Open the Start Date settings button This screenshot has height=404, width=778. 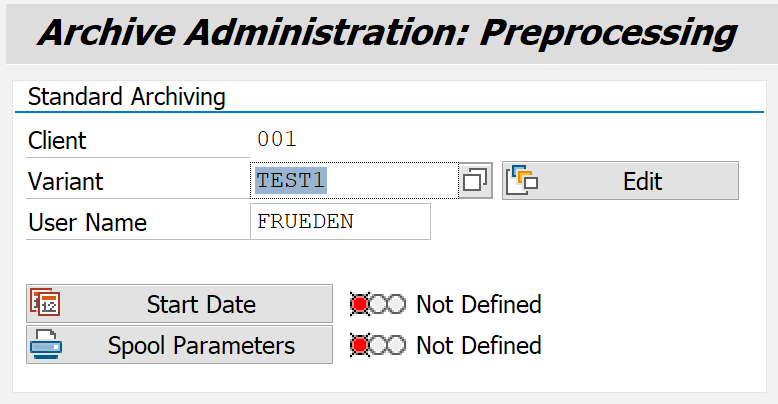[x=180, y=304]
